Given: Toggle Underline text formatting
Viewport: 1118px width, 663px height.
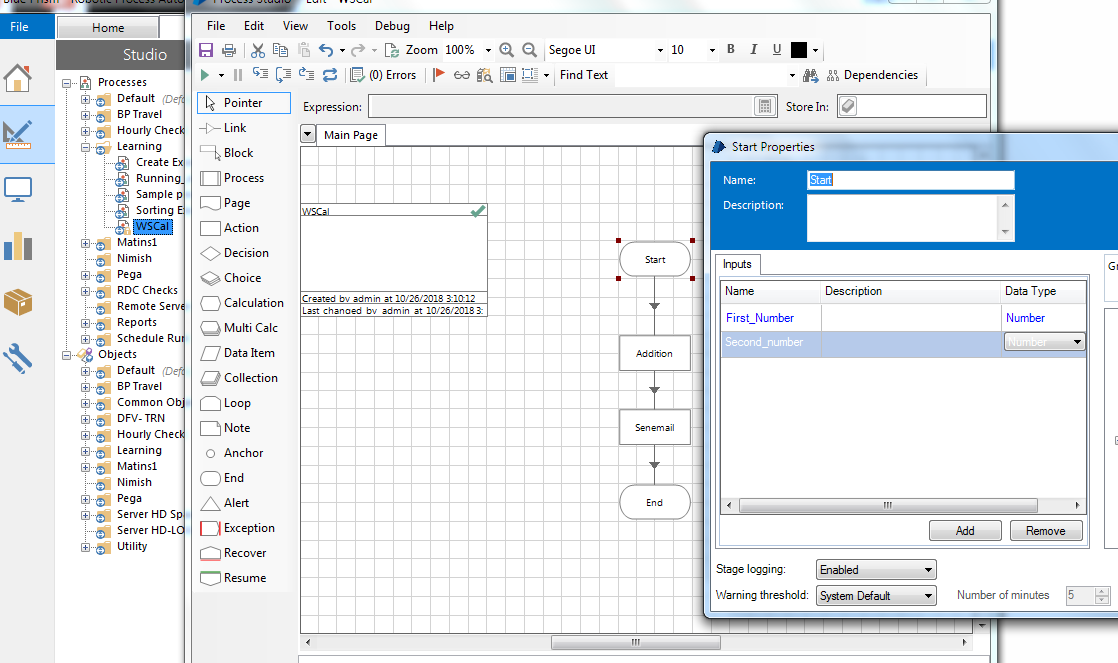Looking at the screenshot, I should coord(776,50).
